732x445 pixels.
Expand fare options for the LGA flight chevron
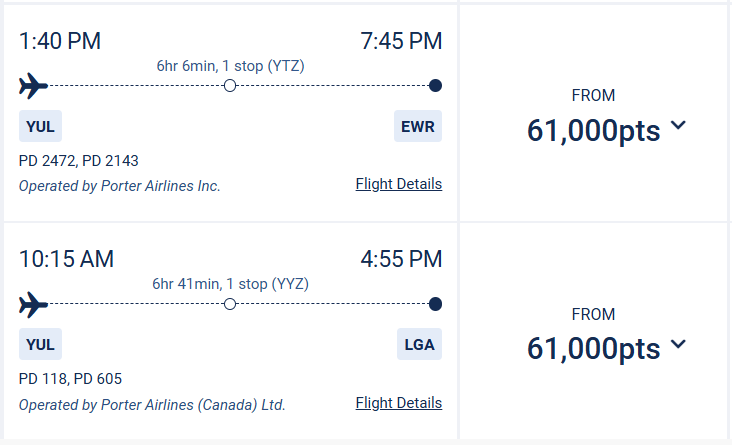(x=679, y=344)
